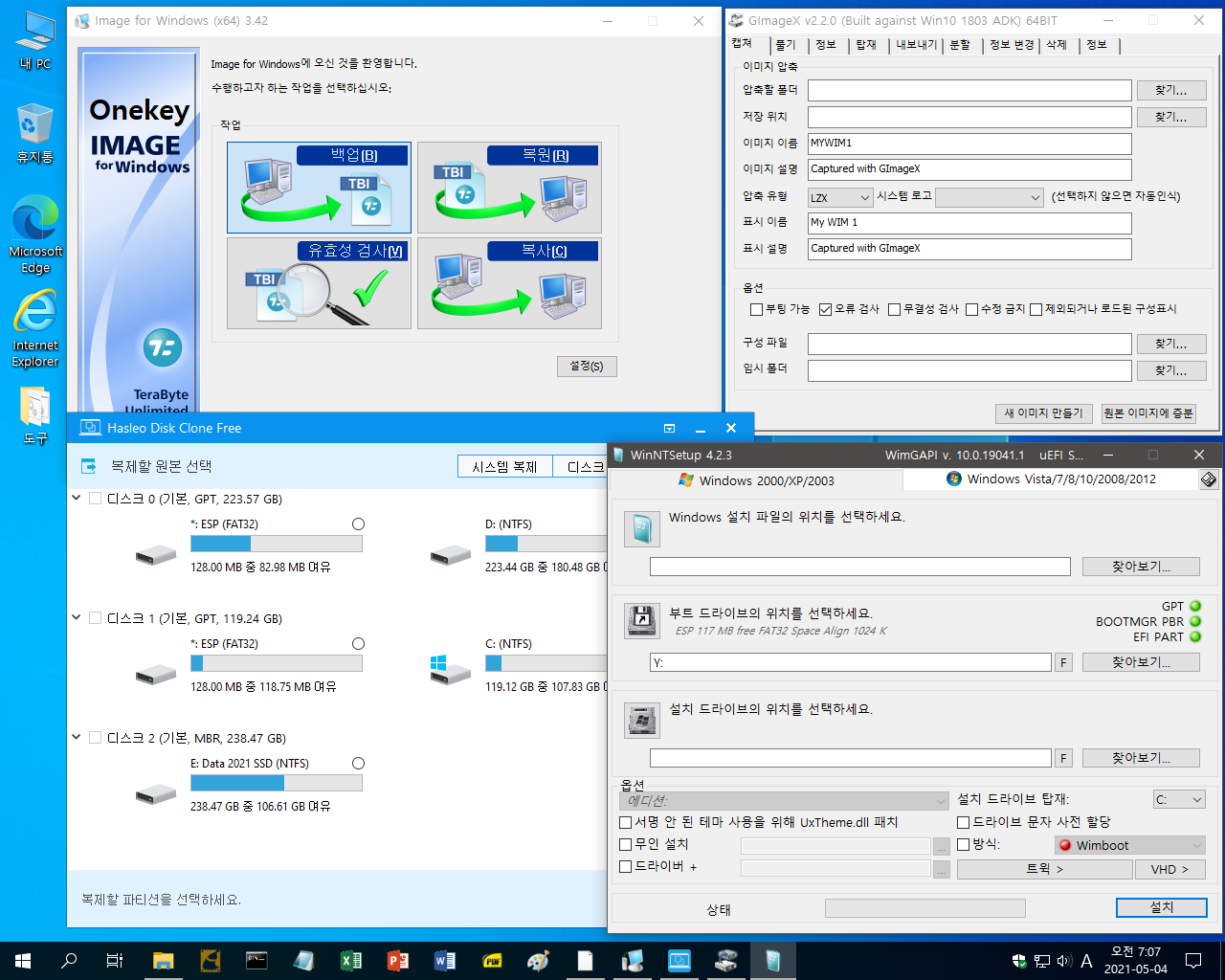The height and width of the screenshot is (980, 1225).
Task: Switch to the Windows 2000/XP/2003 tab
Action: coord(756,479)
